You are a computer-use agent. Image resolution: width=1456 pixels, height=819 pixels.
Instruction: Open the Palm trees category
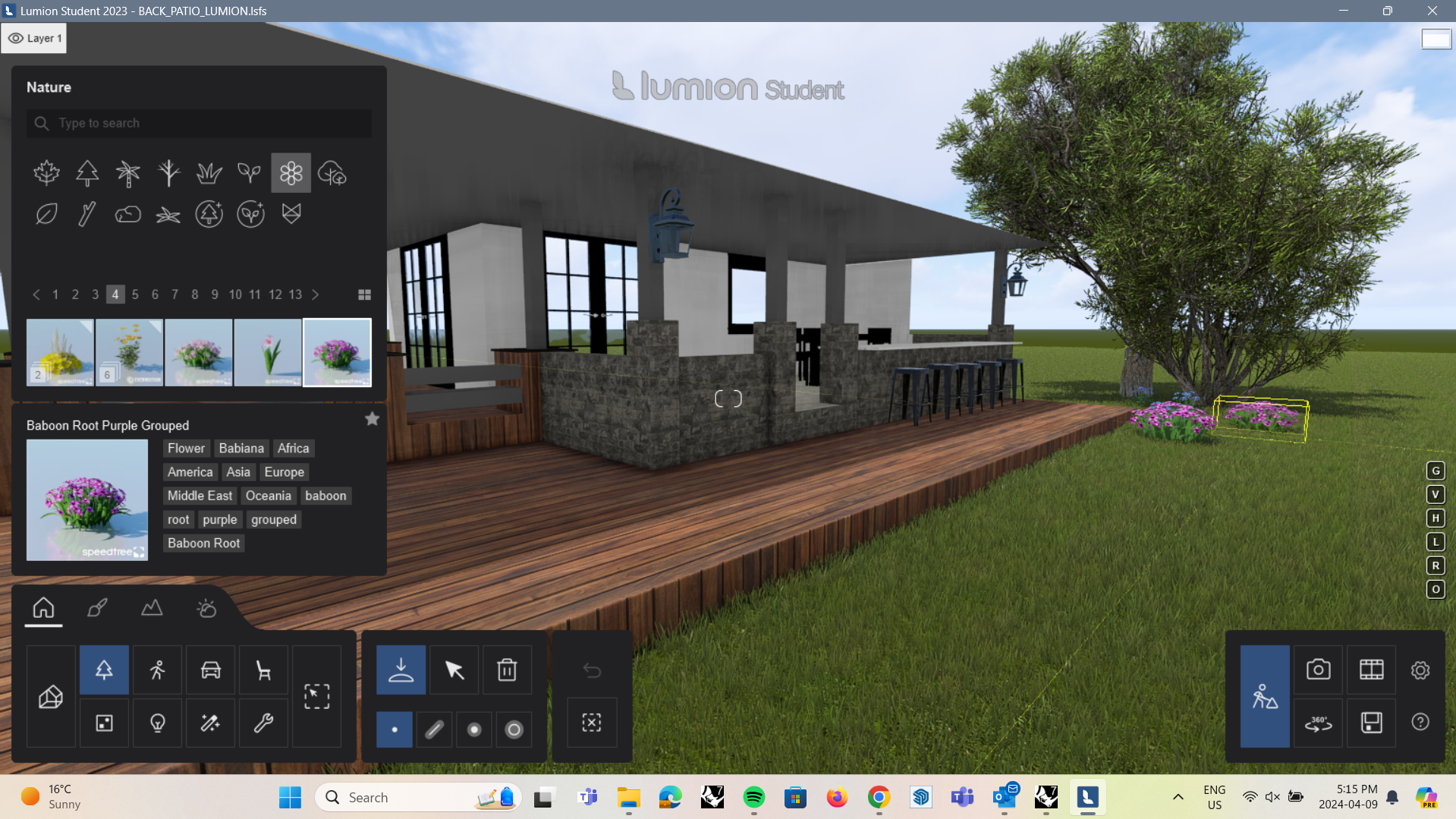[128, 172]
